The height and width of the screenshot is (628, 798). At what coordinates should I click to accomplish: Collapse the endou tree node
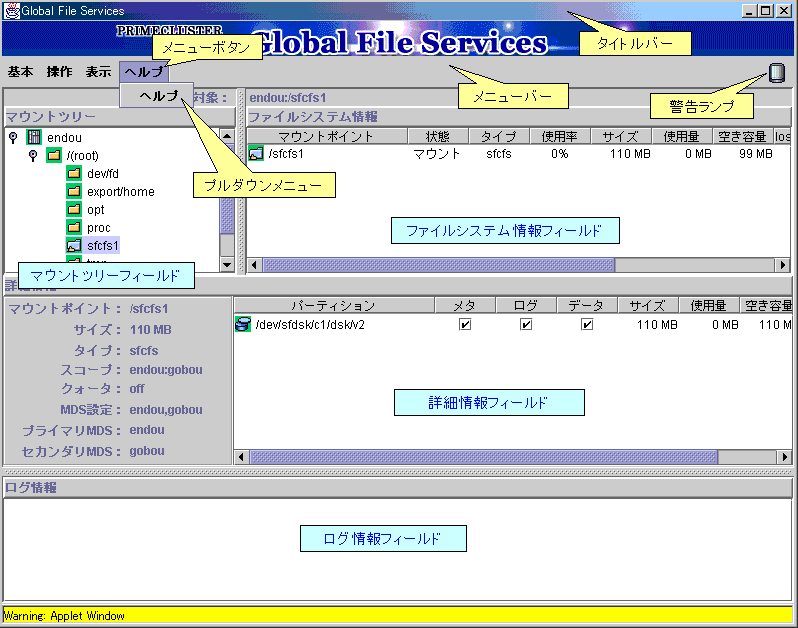pyautogui.click(x=13, y=137)
